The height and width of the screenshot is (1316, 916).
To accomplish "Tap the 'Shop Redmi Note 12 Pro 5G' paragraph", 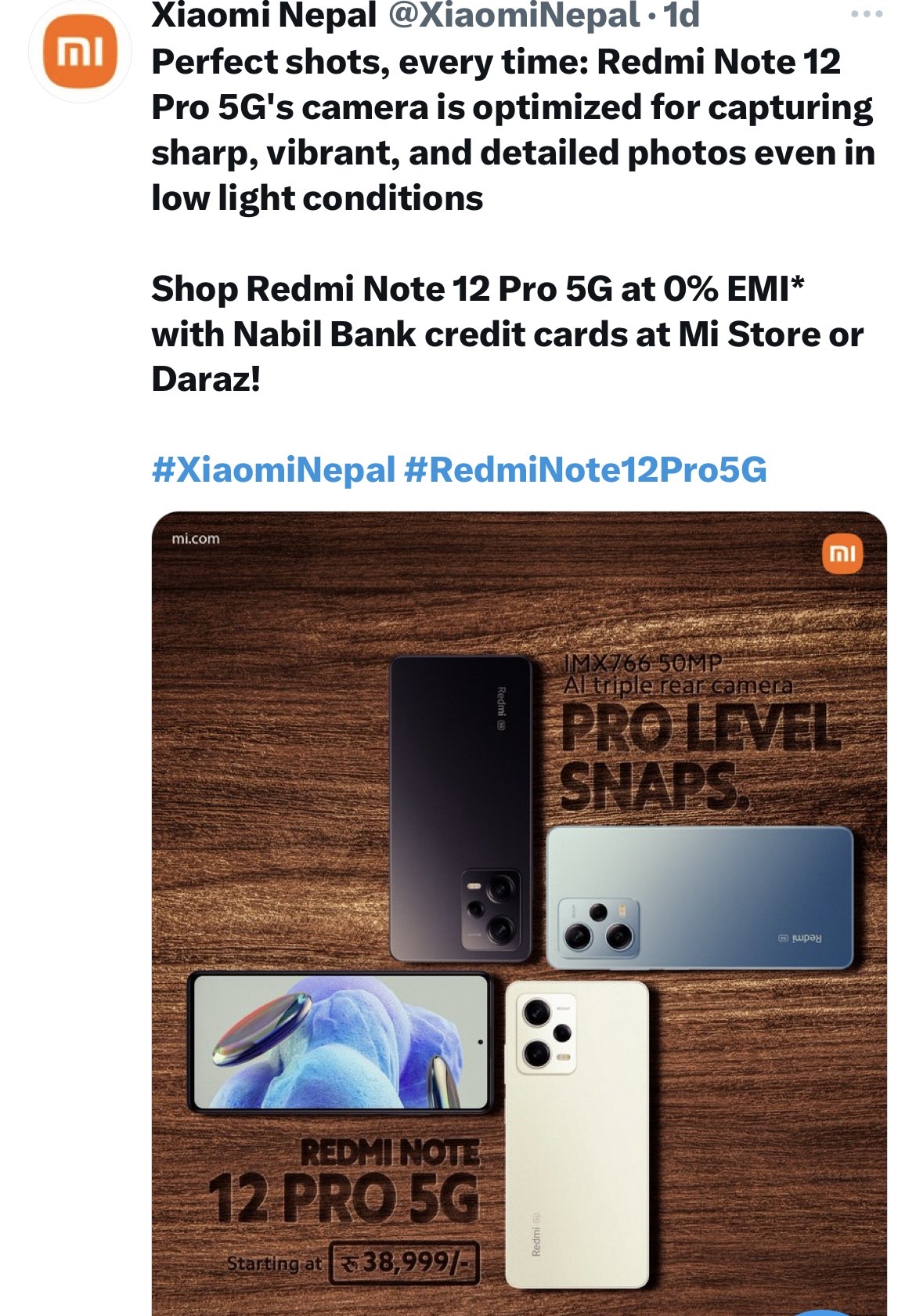I will click(507, 334).
